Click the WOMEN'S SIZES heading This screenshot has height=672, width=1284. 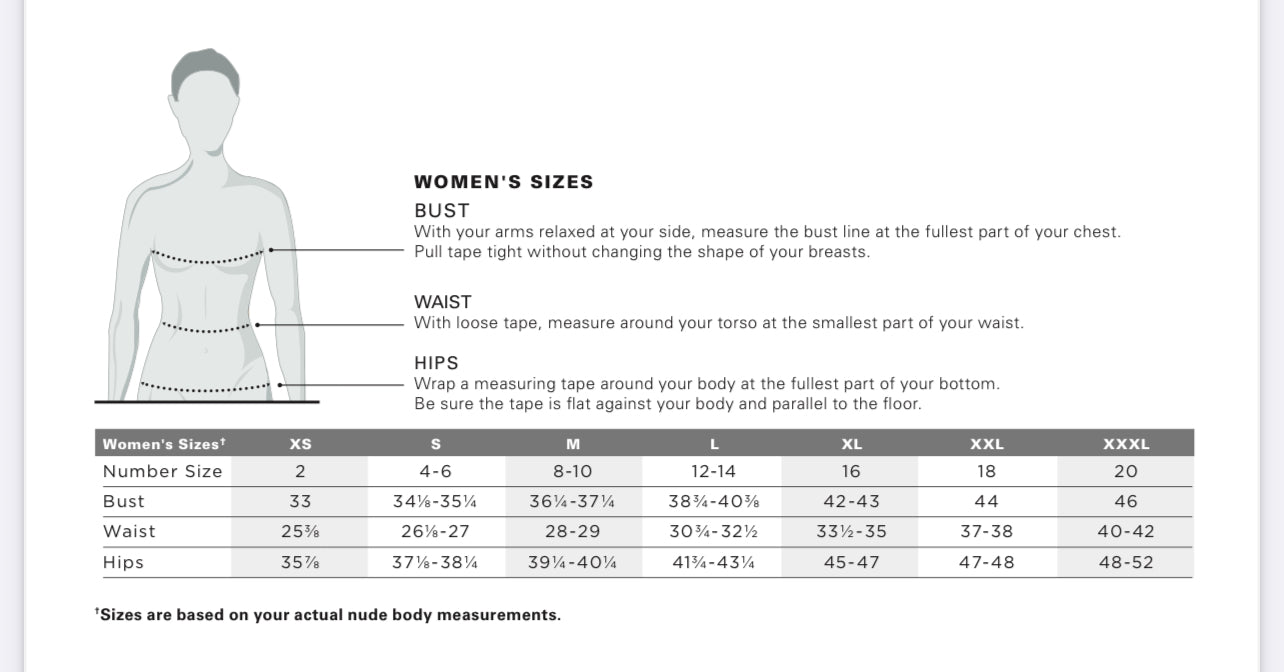tap(503, 182)
